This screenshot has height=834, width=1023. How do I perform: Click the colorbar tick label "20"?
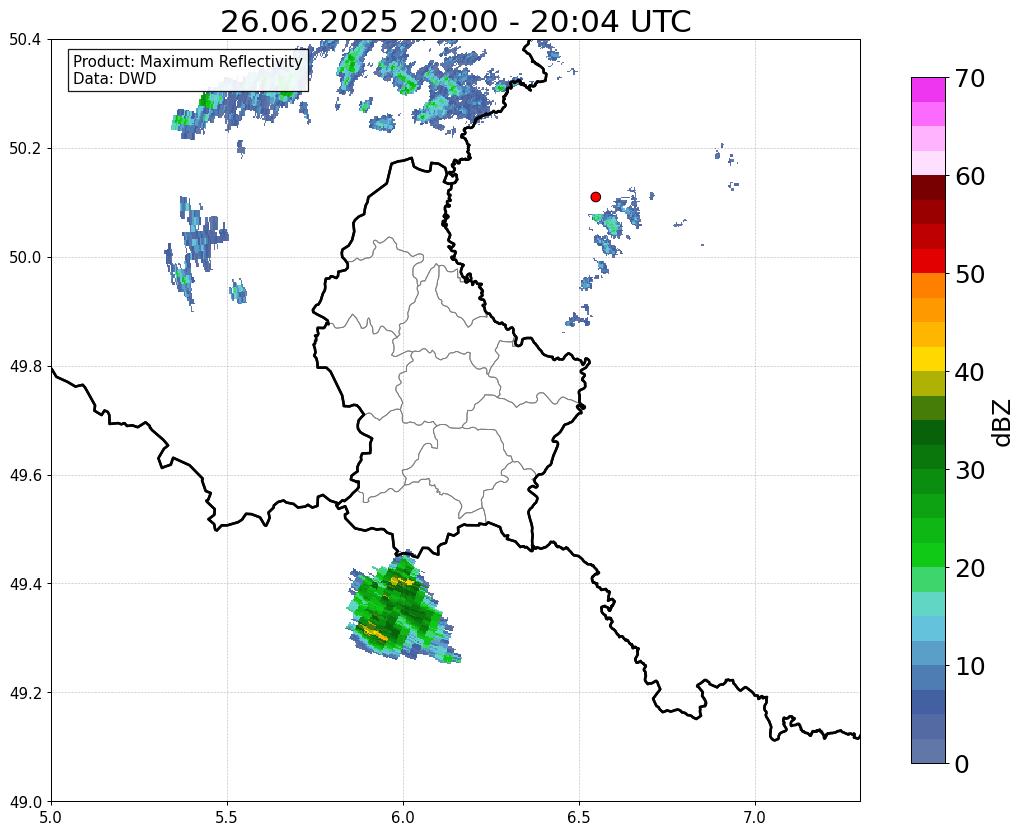969,568
